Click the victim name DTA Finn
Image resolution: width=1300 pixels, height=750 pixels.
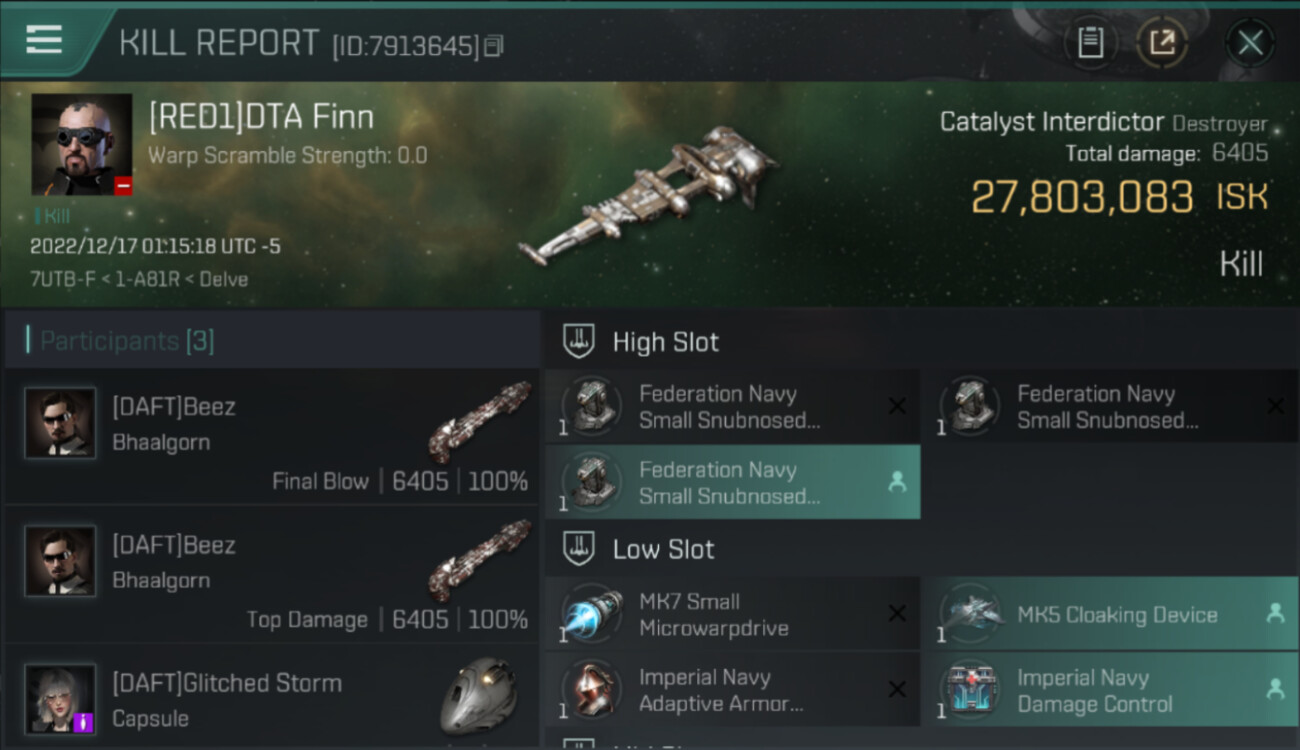click(261, 117)
